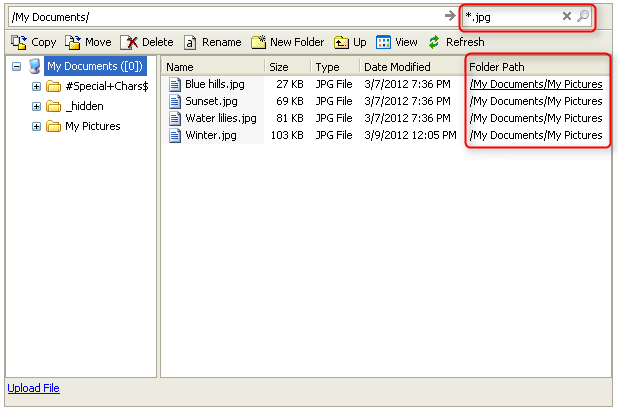The width and height of the screenshot is (618, 411).
Task: Open Blue hills.jpg folder path link
Action: pos(536,84)
